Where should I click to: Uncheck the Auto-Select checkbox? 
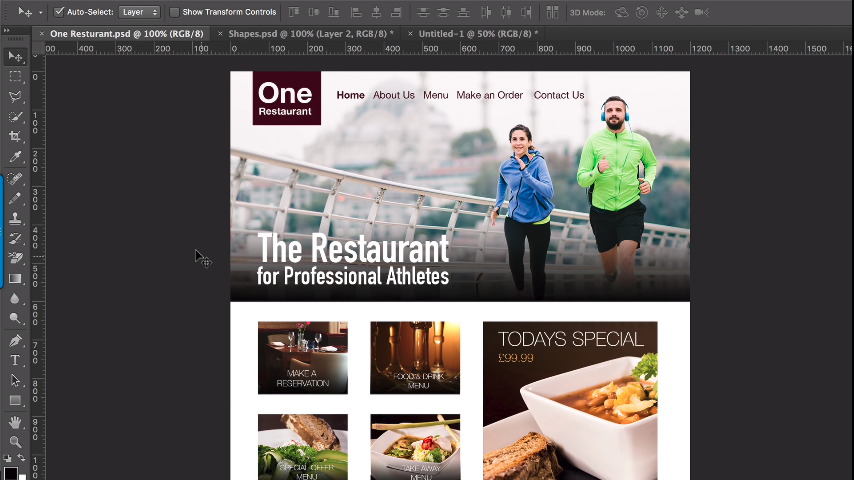click(59, 11)
